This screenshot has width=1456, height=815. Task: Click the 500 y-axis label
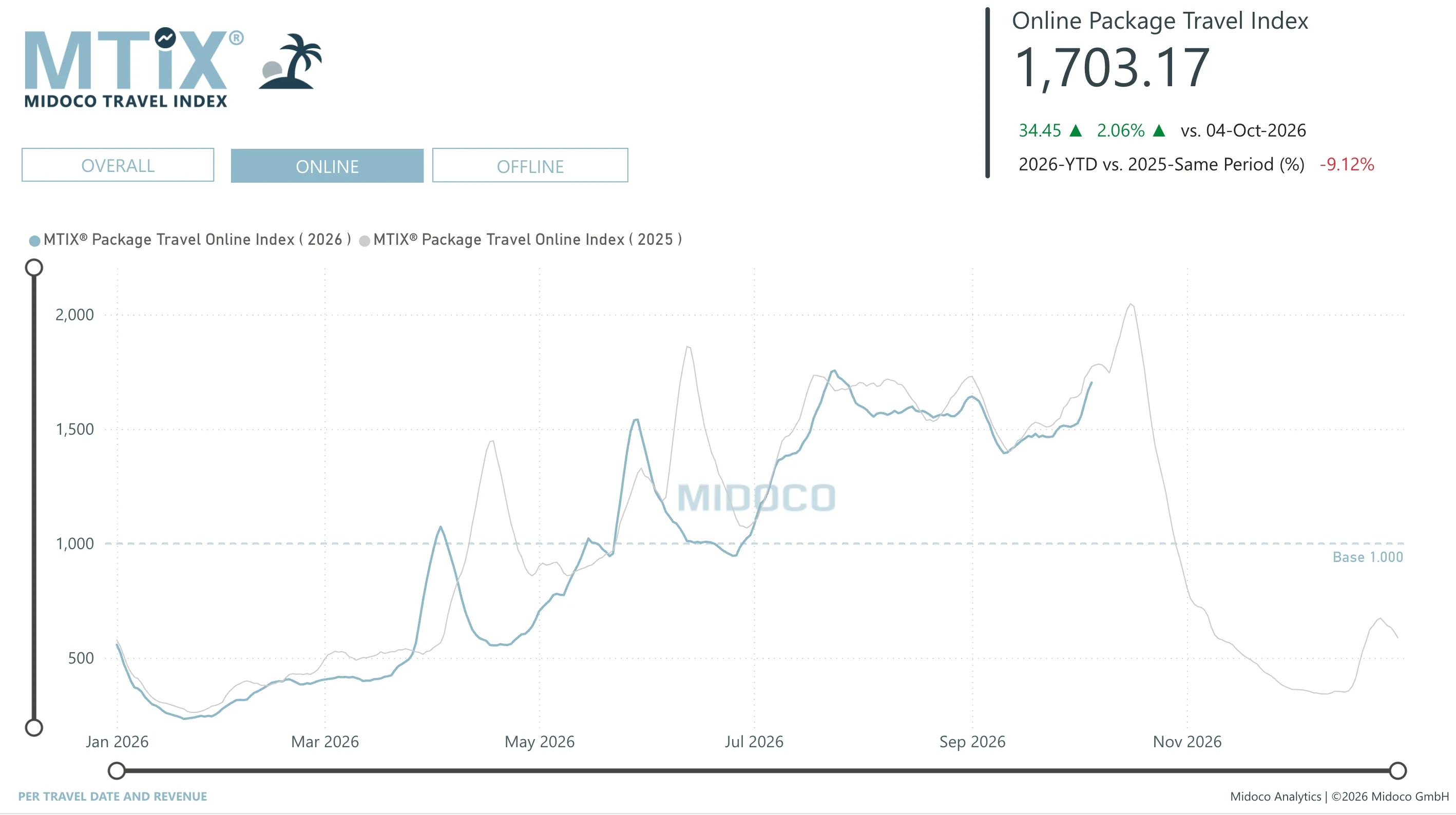81,658
